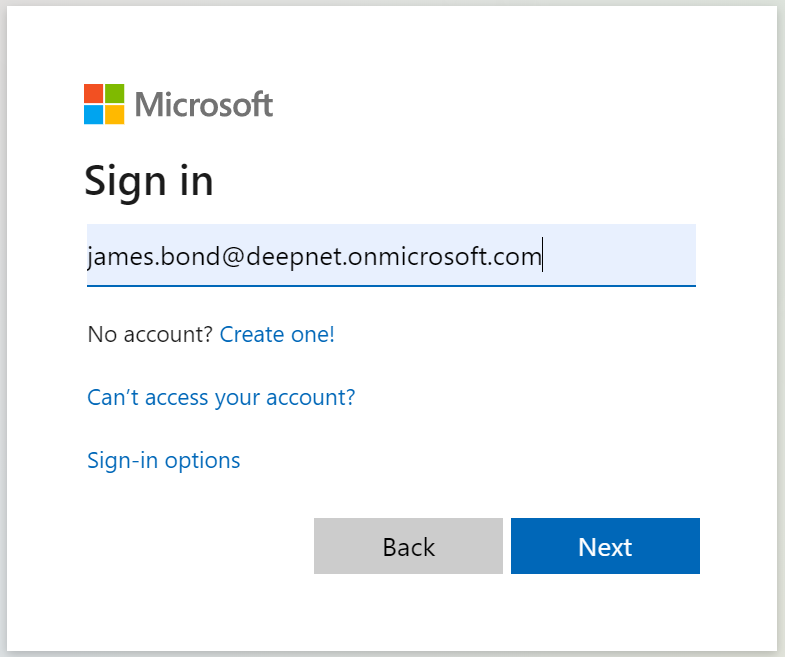Open the "Create one!" account link
The image size is (785, 657).
coord(277,335)
